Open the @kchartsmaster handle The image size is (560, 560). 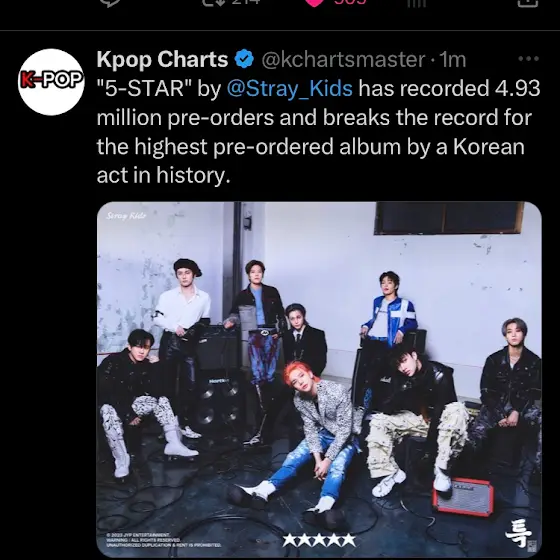[x=343, y=60]
